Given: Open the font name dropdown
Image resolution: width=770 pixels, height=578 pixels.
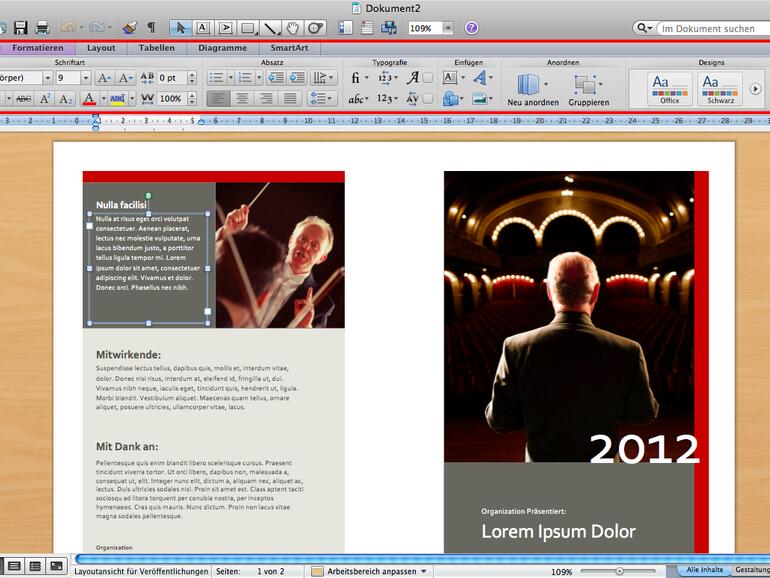Looking at the screenshot, I should click(x=48, y=78).
